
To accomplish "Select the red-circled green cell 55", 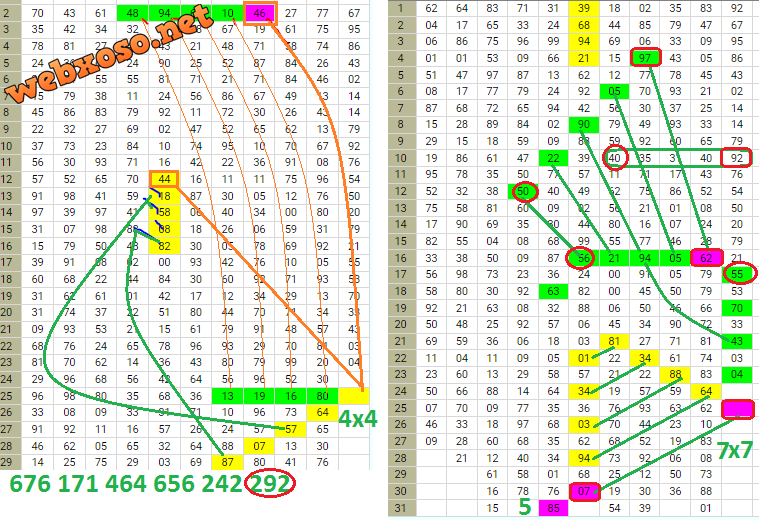I will [737, 274].
